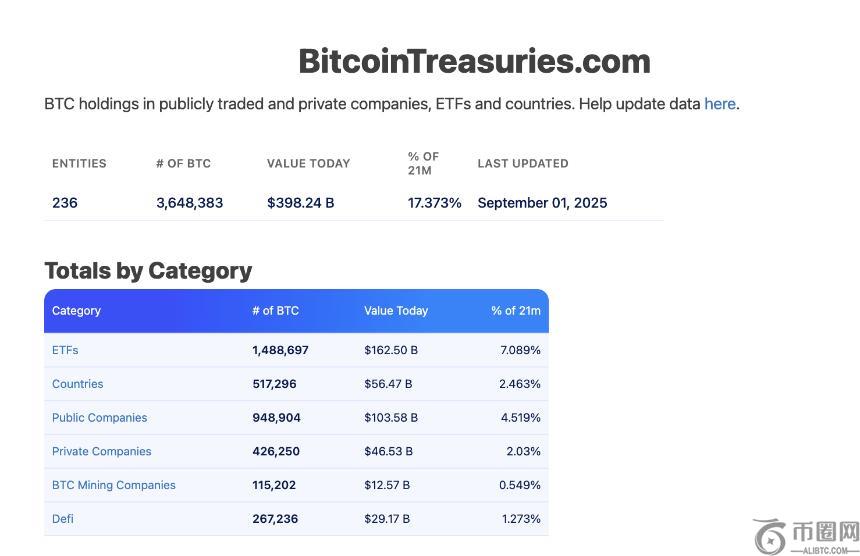Open the Countries category link

(x=77, y=384)
